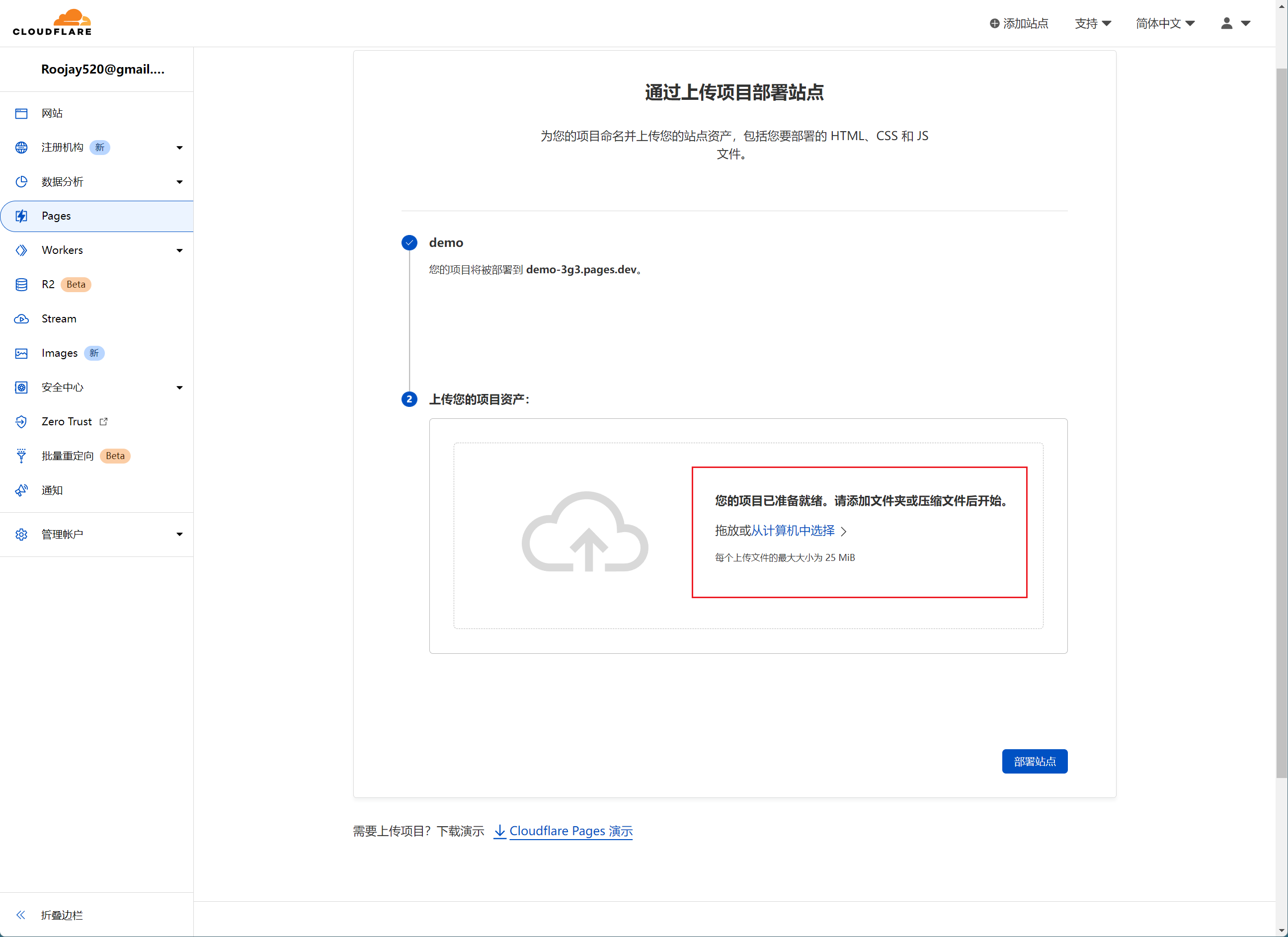Expand the Workers submenu arrow

179,250
